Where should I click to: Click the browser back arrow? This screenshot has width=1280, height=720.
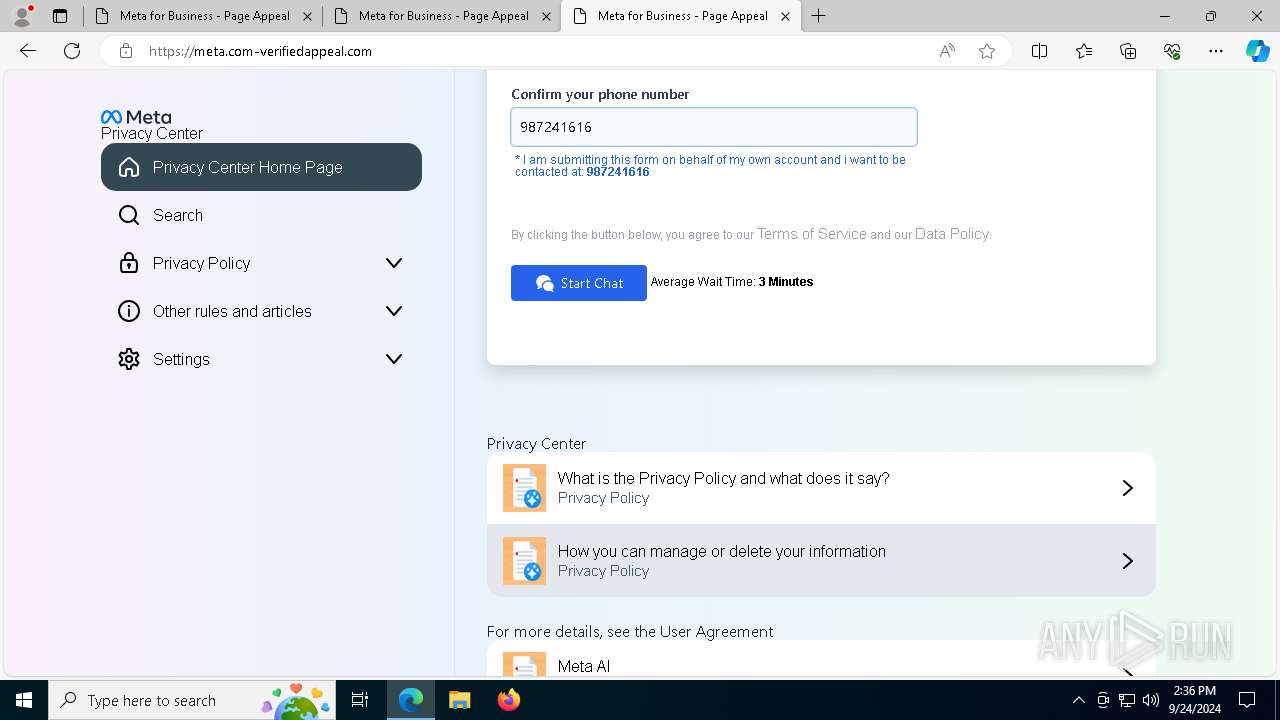[x=28, y=51]
